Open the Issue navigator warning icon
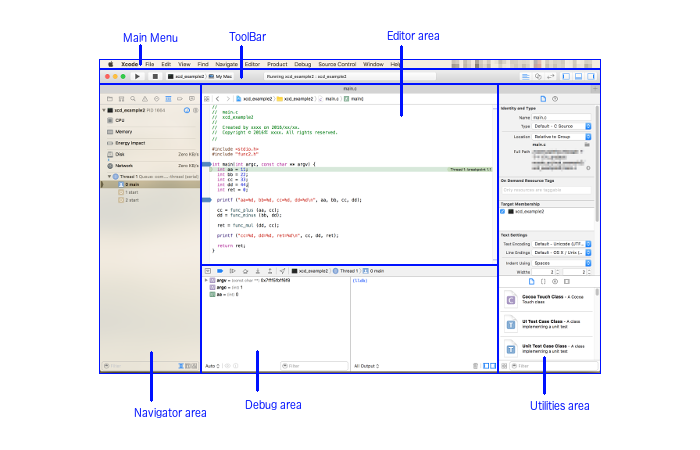Image resolution: width=700 pixels, height=450 pixels. 145,99
